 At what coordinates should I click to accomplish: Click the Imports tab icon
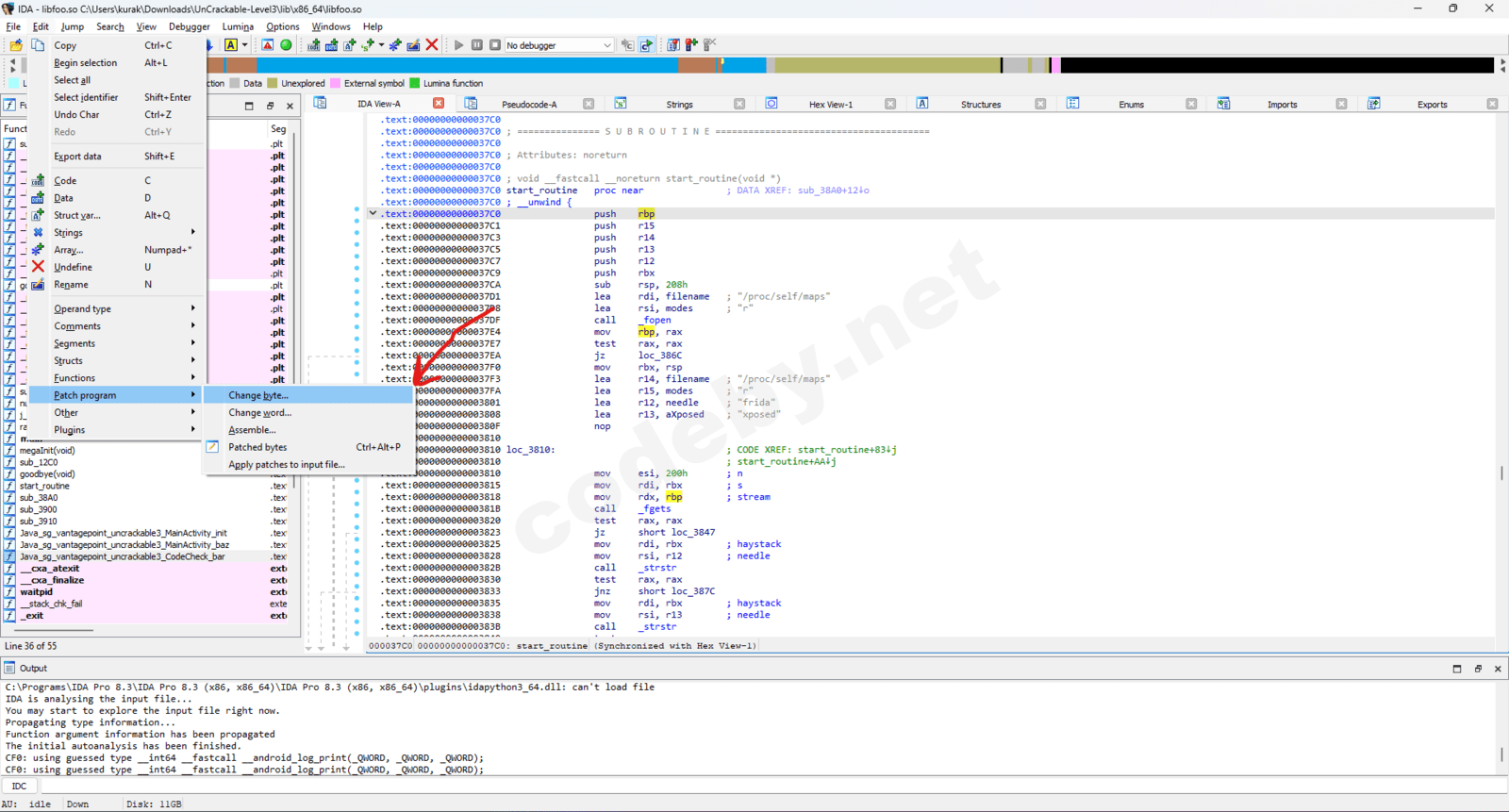click(x=1223, y=104)
